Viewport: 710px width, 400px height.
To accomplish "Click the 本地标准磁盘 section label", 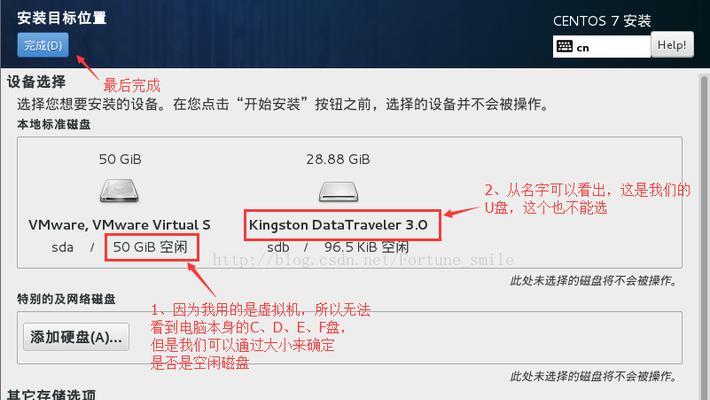I will pos(54,124).
